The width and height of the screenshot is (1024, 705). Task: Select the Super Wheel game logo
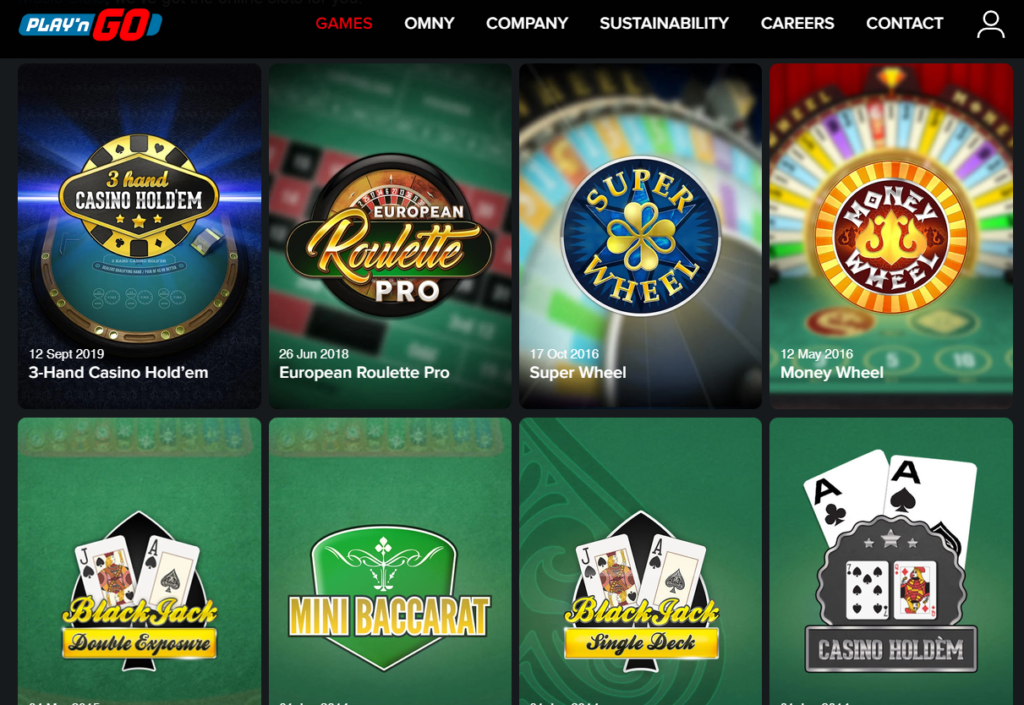641,236
